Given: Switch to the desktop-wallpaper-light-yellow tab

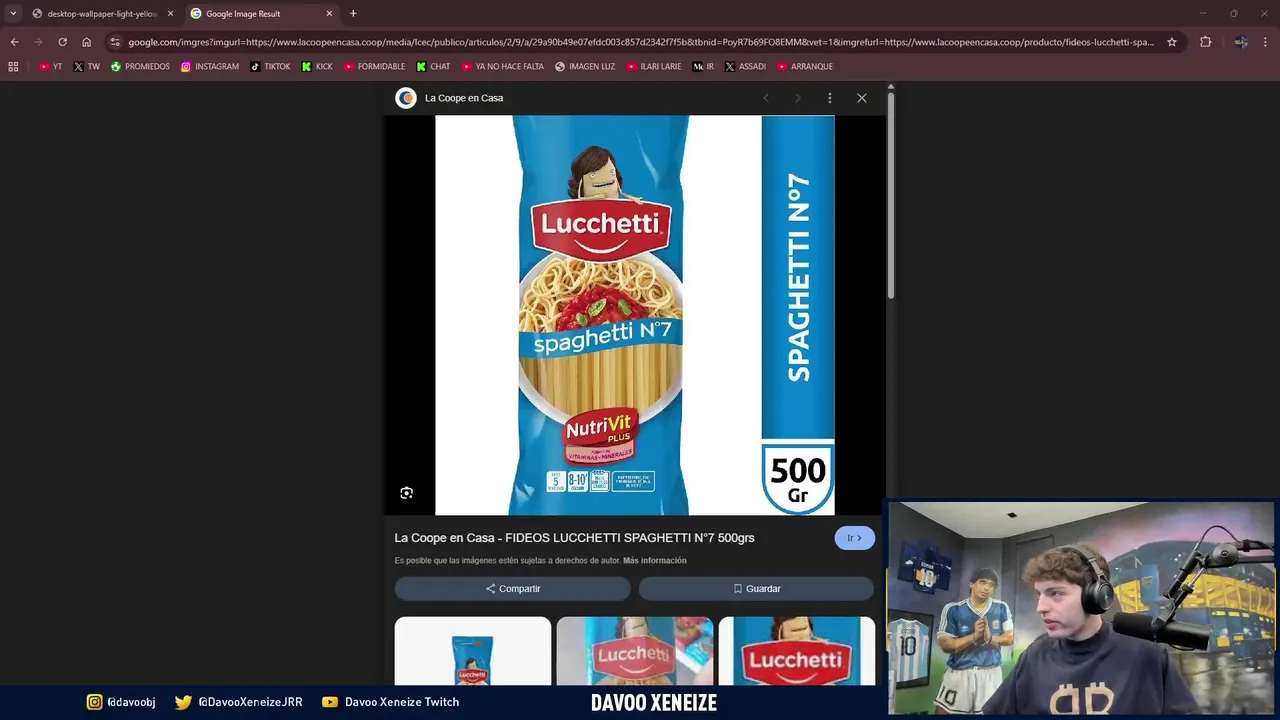Looking at the screenshot, I should point(103,14).
